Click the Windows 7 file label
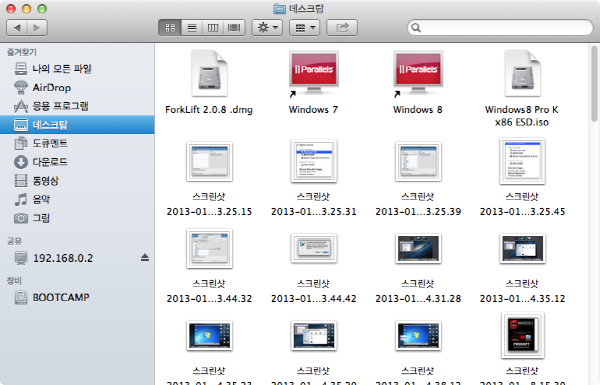600x385 pixels. pyautogui.click(x=313, y=110)
